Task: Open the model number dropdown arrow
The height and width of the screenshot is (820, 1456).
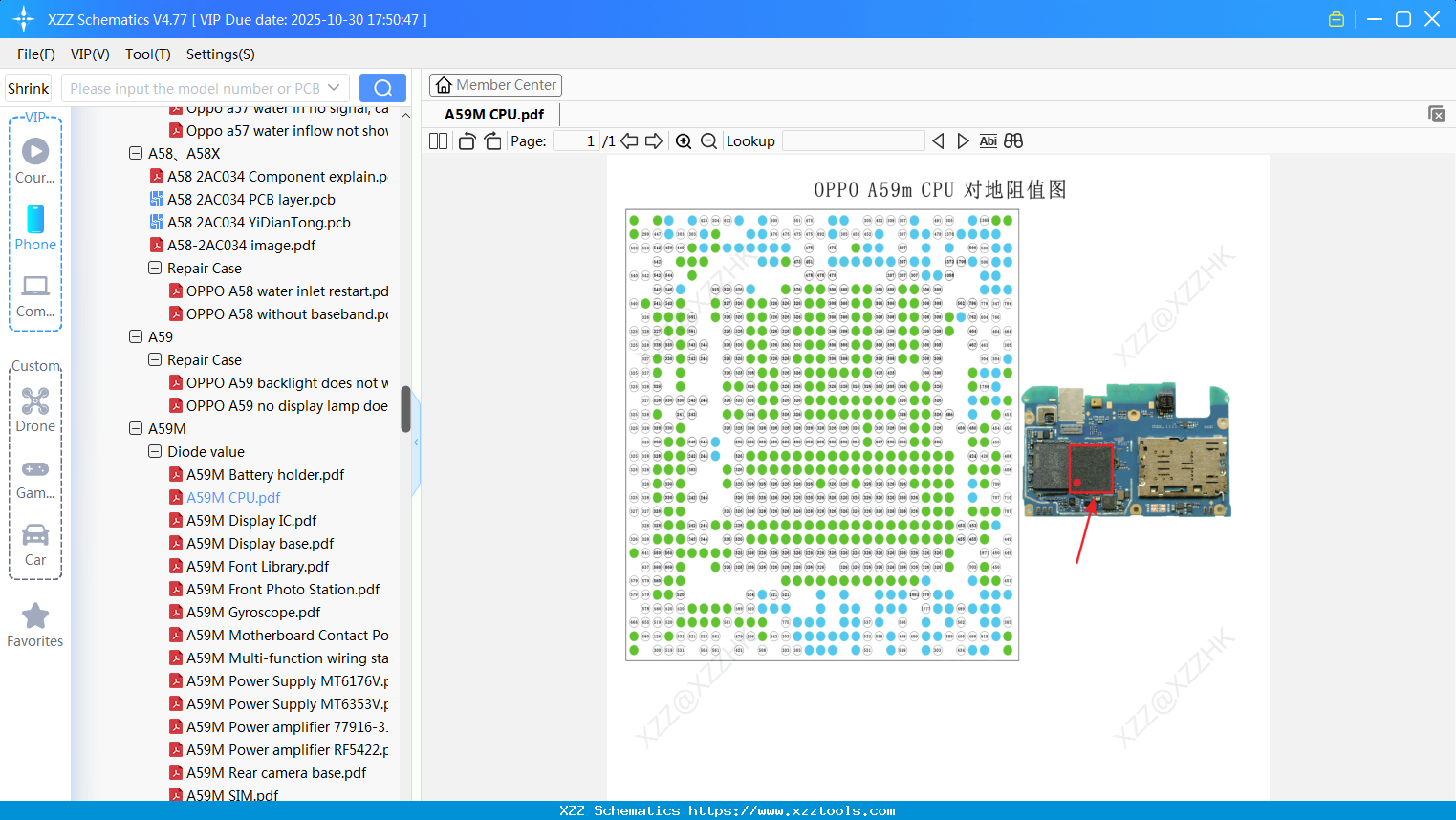Action: [x=334, y=88]
